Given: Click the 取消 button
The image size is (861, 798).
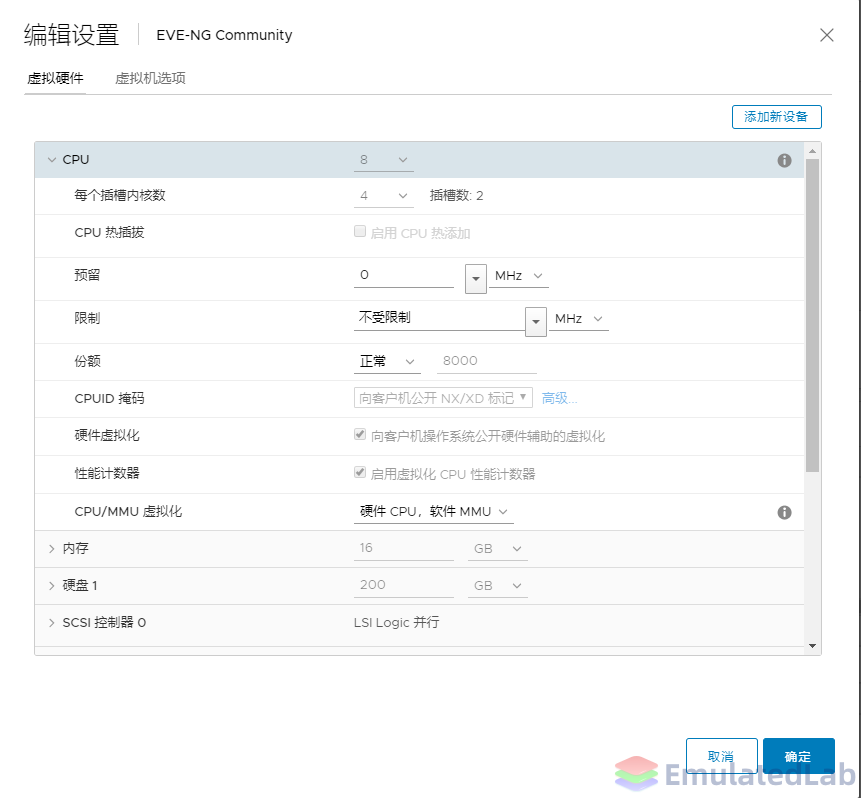Looking at the screenshot, I should pos(722,756).
